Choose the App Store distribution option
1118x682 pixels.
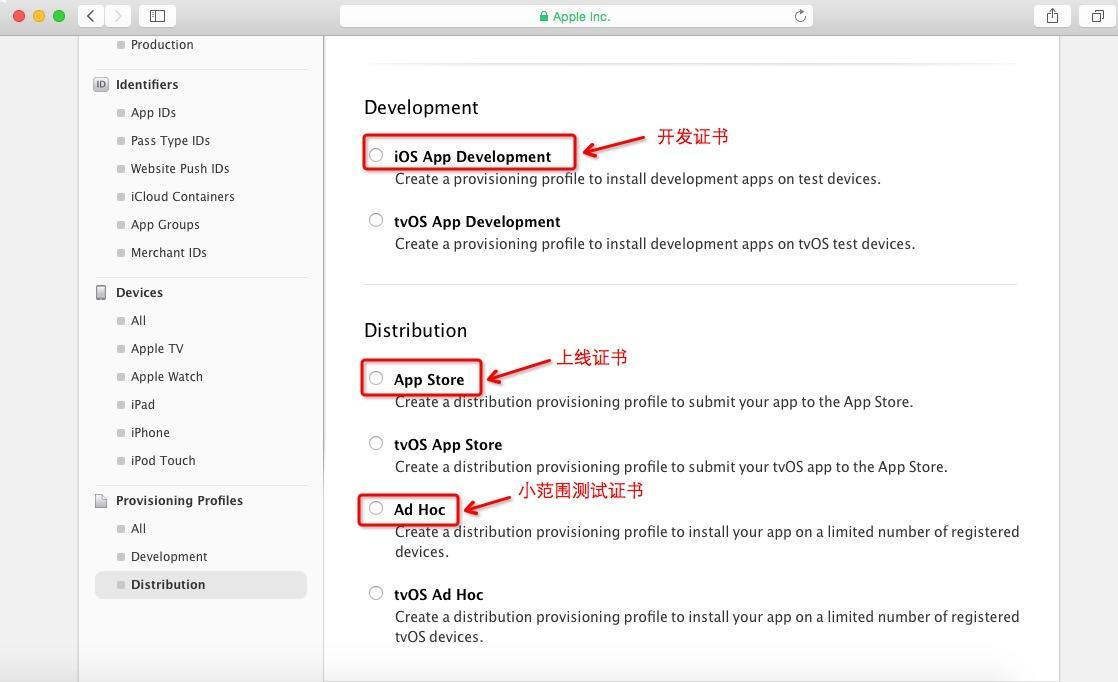click(x=376, y=378)
